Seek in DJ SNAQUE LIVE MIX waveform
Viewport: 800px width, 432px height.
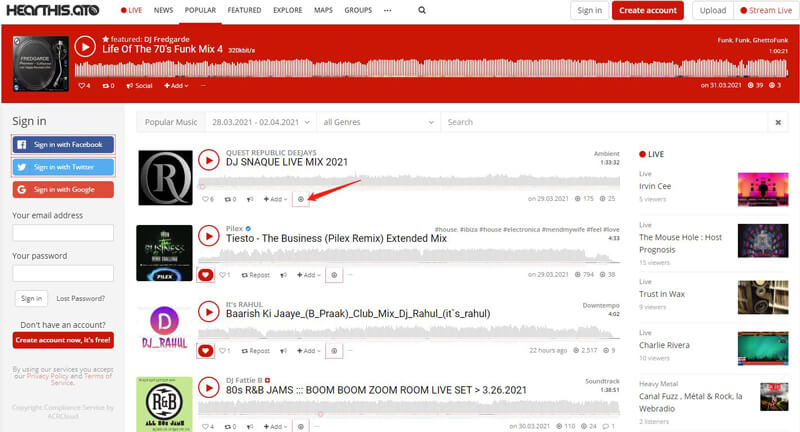click(x=409, y=181)
